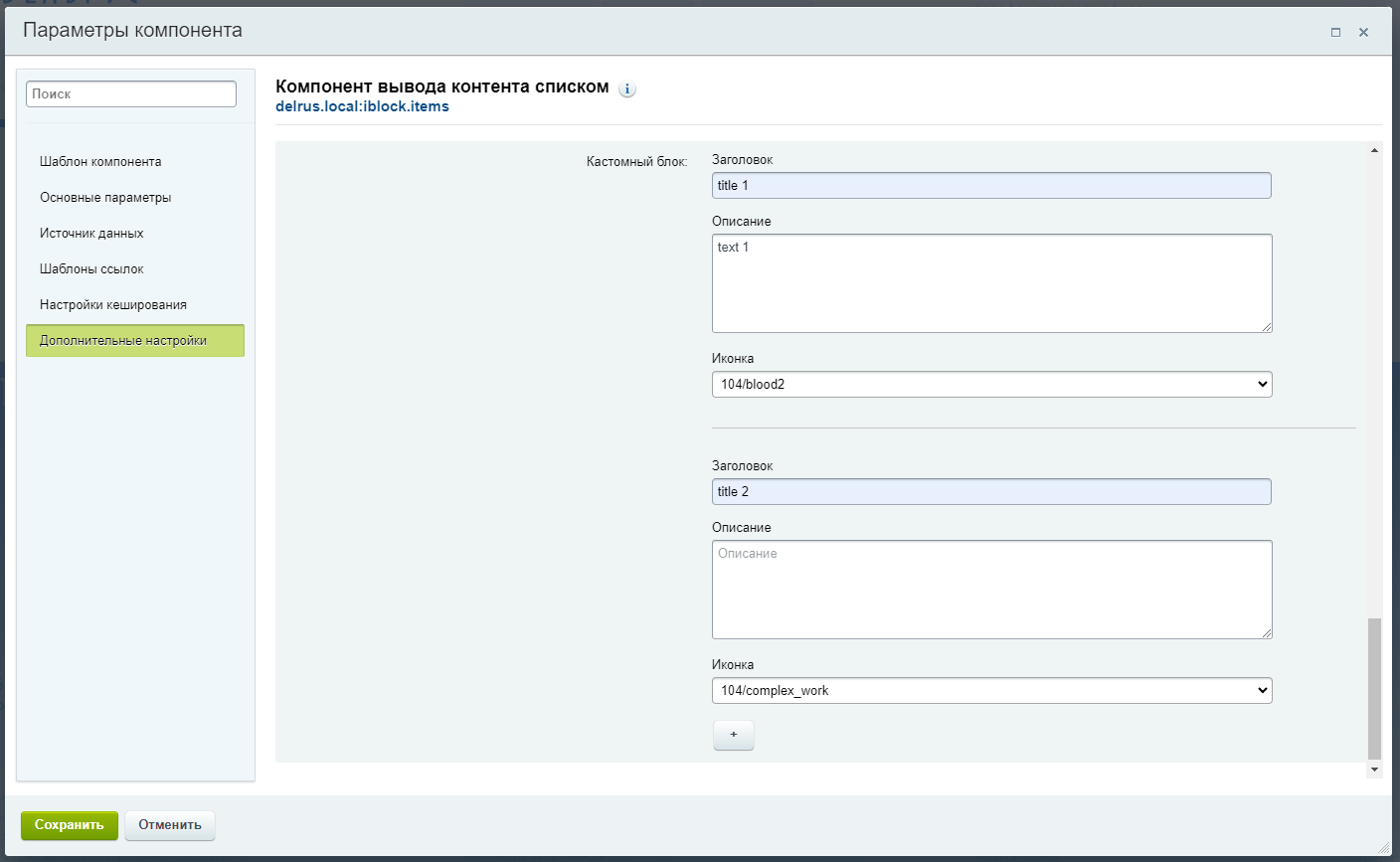
Task: Click the empty second 'Описание' textarea
Action: point(991,589)
